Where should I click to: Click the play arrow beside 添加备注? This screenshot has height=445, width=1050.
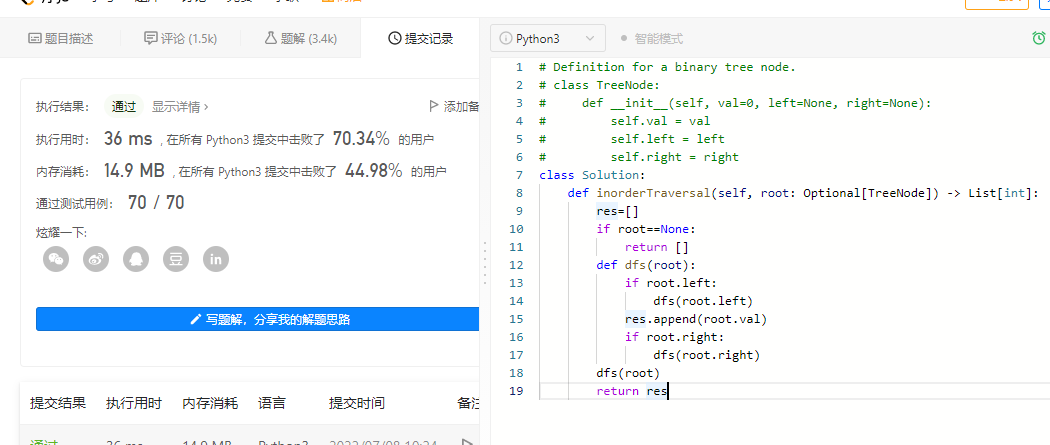pyautogui.click(x=433, y=106)
